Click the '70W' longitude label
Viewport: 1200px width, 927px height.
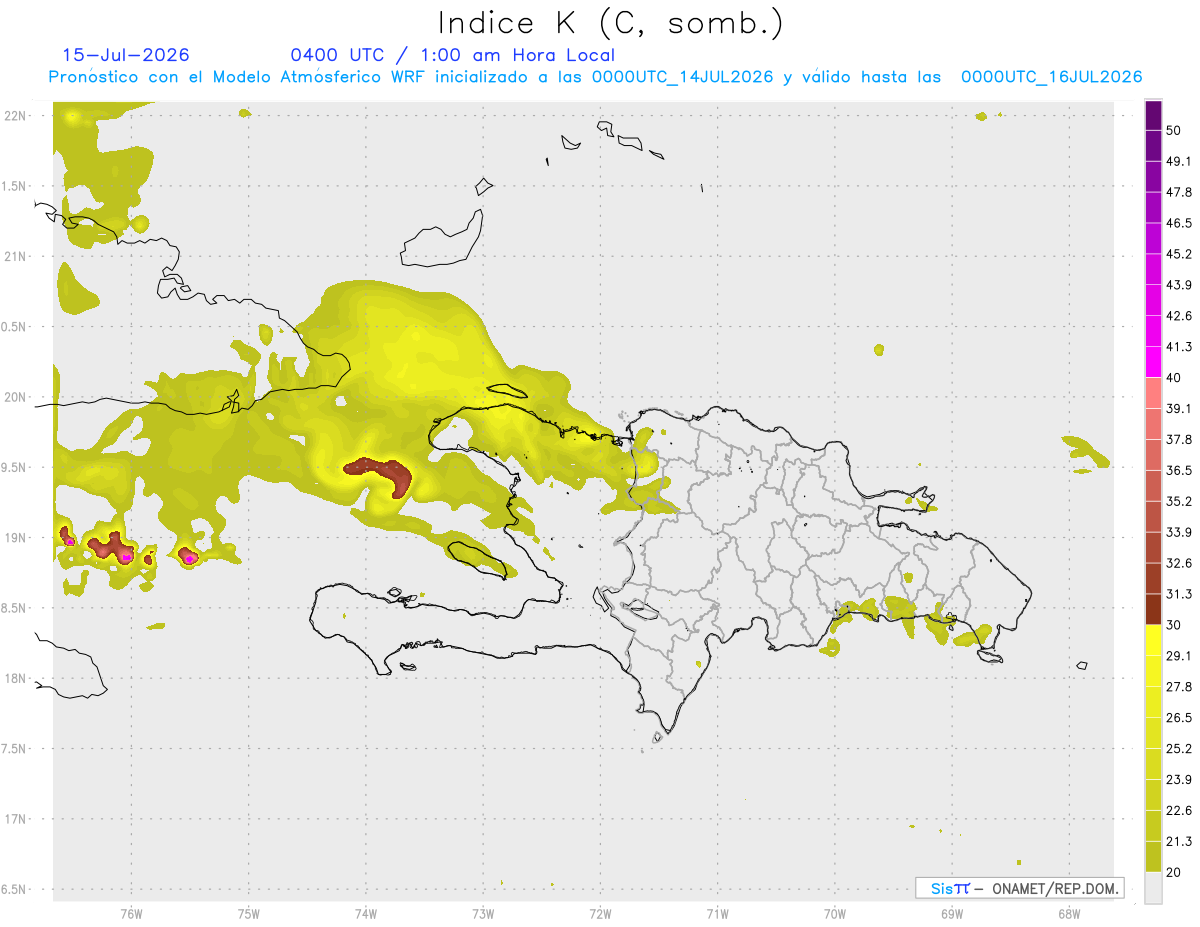click(x=835, y=913)
